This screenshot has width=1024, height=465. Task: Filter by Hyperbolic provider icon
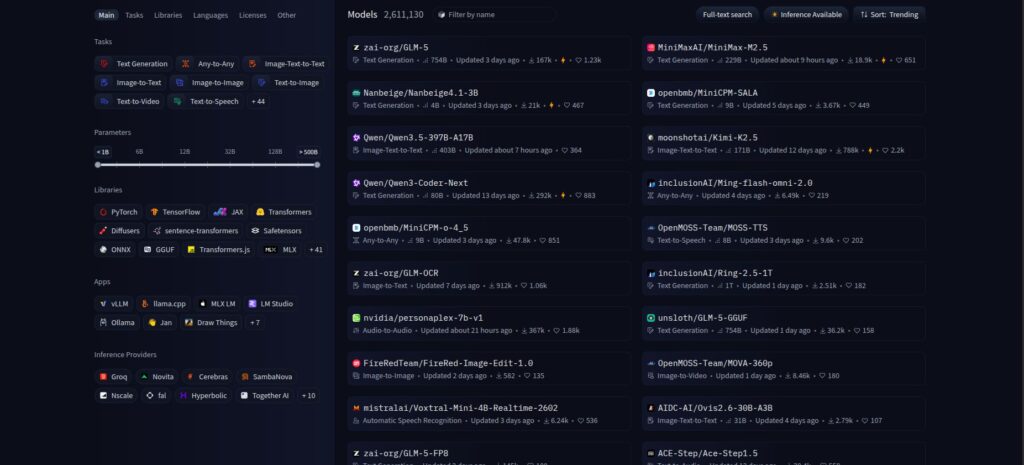point(184,396)
